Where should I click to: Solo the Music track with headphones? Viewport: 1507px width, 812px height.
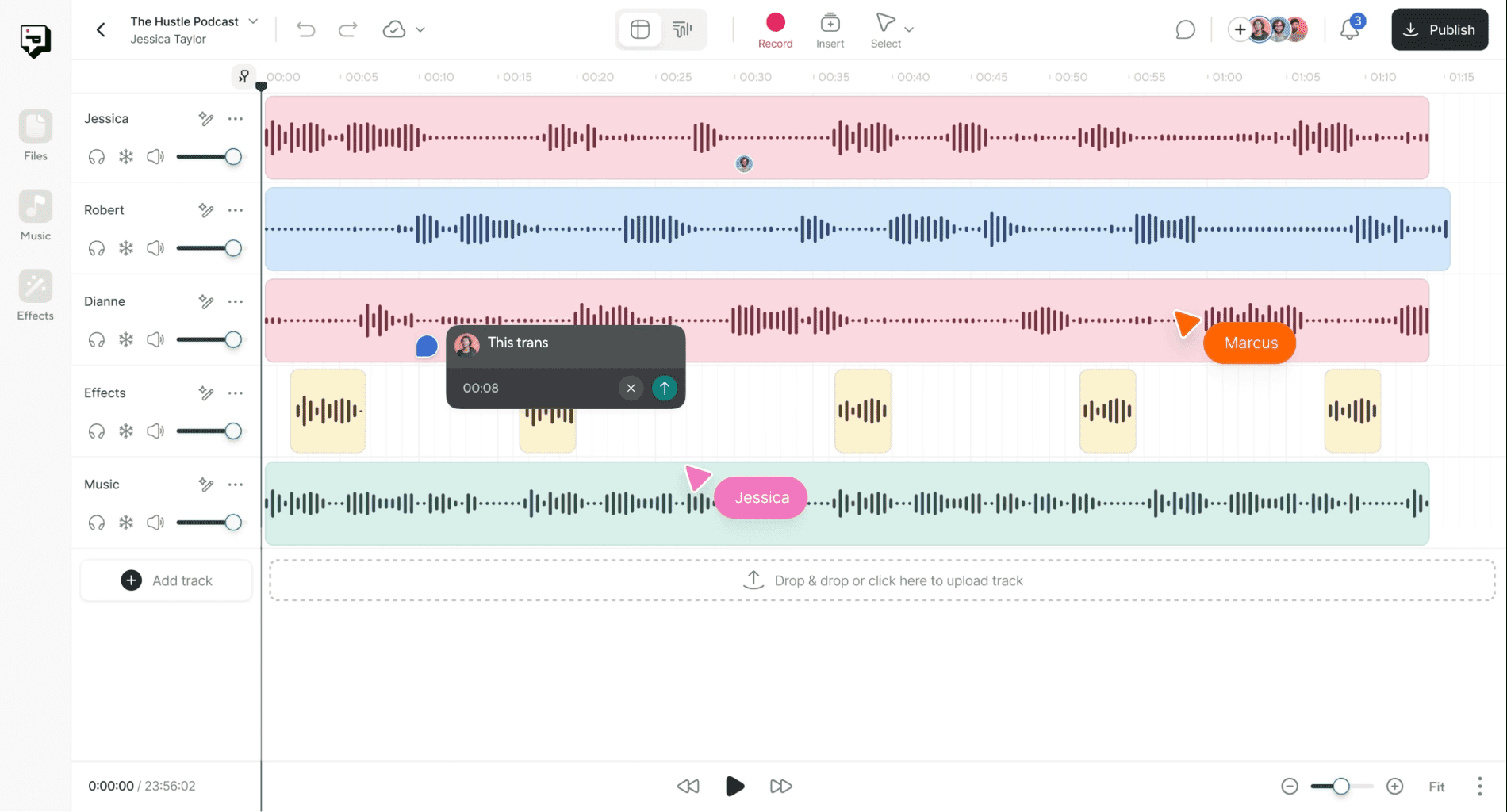(x=97, y=523)
